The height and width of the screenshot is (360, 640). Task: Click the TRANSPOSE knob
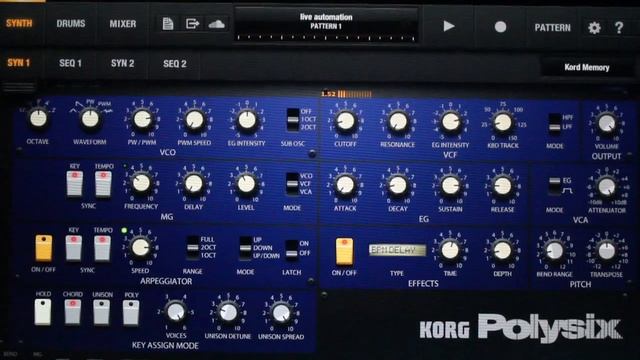click(x=607, y=251)
